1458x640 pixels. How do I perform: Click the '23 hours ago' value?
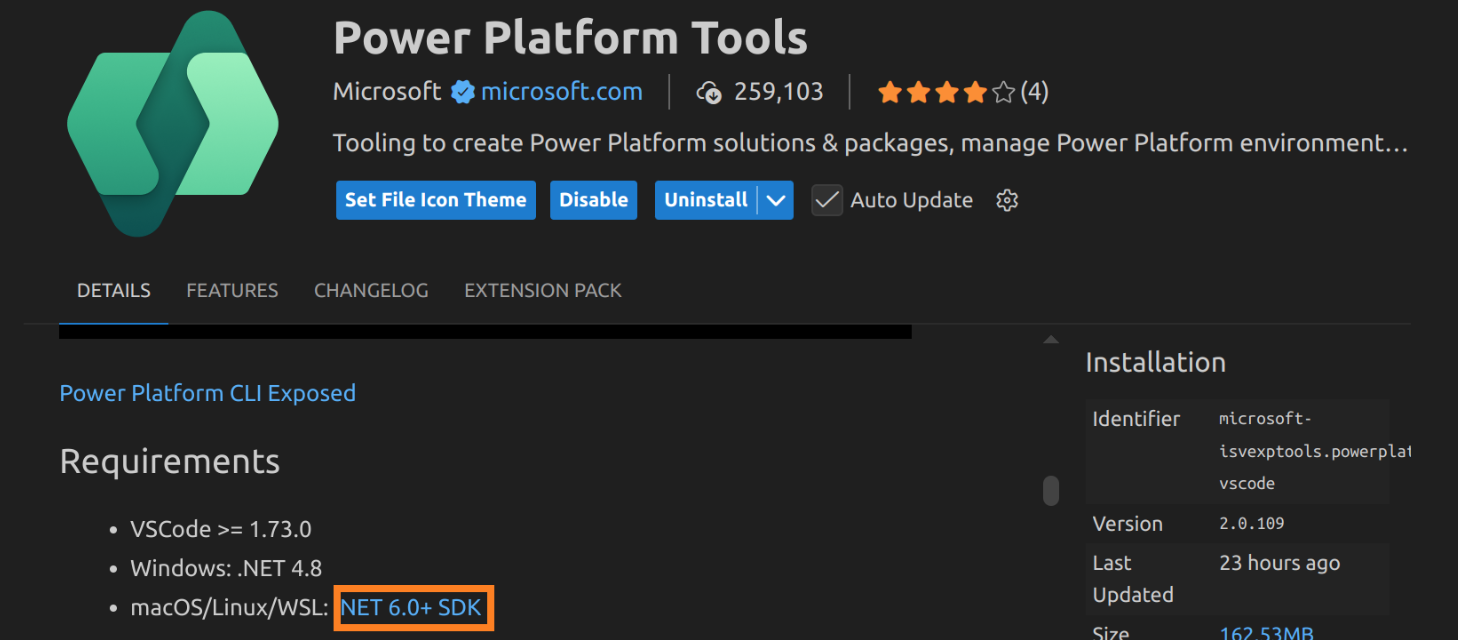pos(1280,564)
